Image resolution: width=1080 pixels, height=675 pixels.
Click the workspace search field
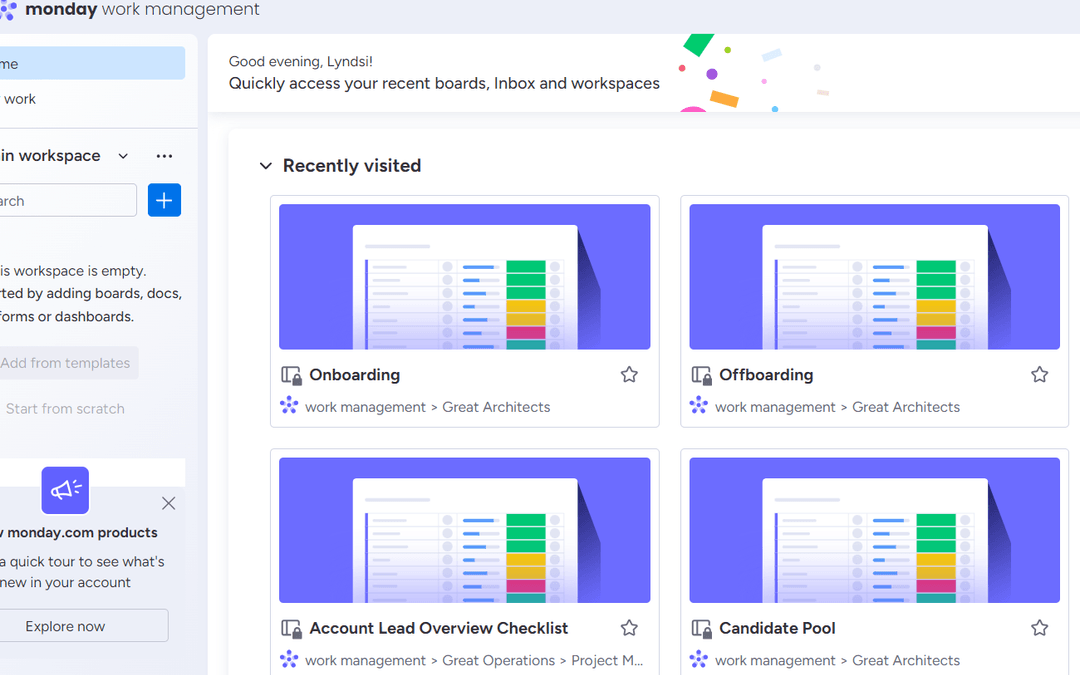(x=60, y=200)
